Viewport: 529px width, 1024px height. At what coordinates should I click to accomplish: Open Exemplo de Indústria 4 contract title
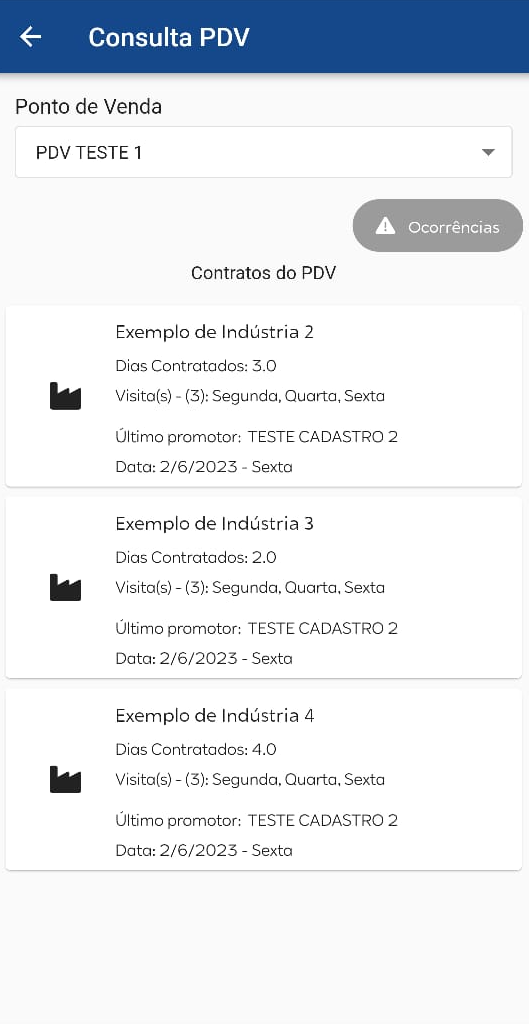point(215,716)
